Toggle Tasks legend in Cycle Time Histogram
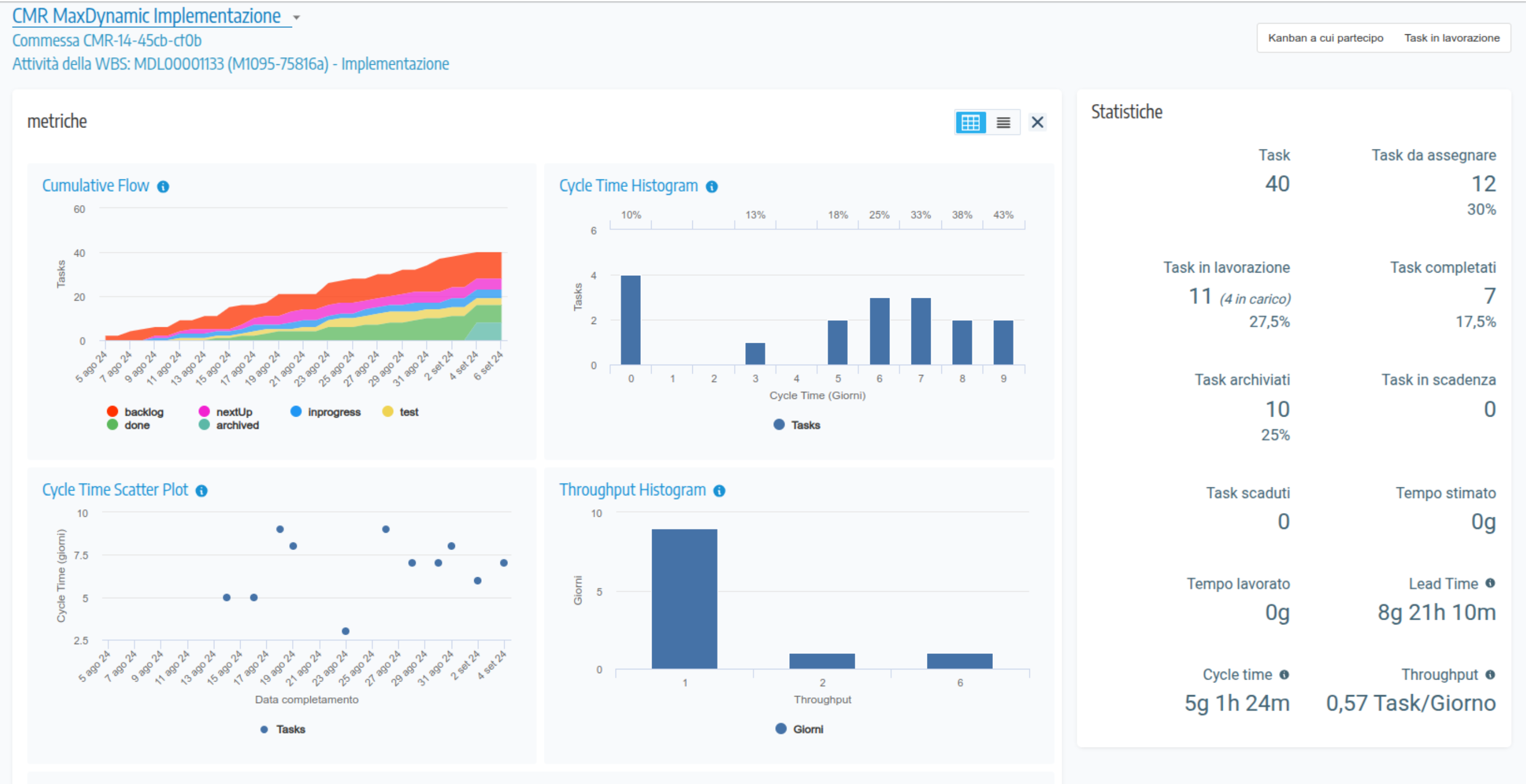1526x784 pixels. [x=797, y=425]
